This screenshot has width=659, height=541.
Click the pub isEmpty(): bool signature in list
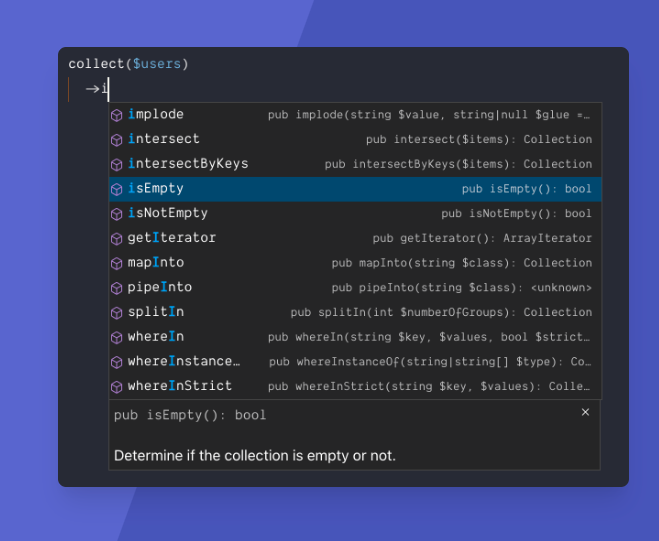(x=527, y=189)
